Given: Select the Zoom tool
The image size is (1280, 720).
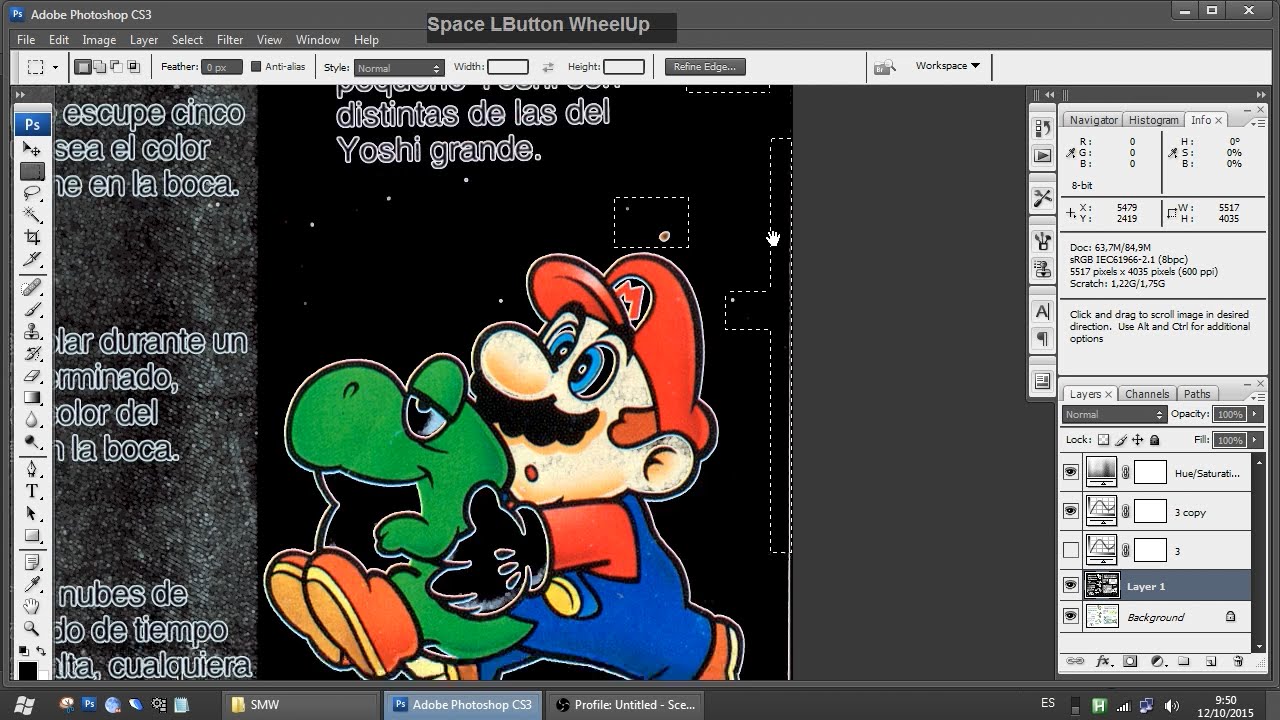Looking at the screenshot, I should [32, 628].
